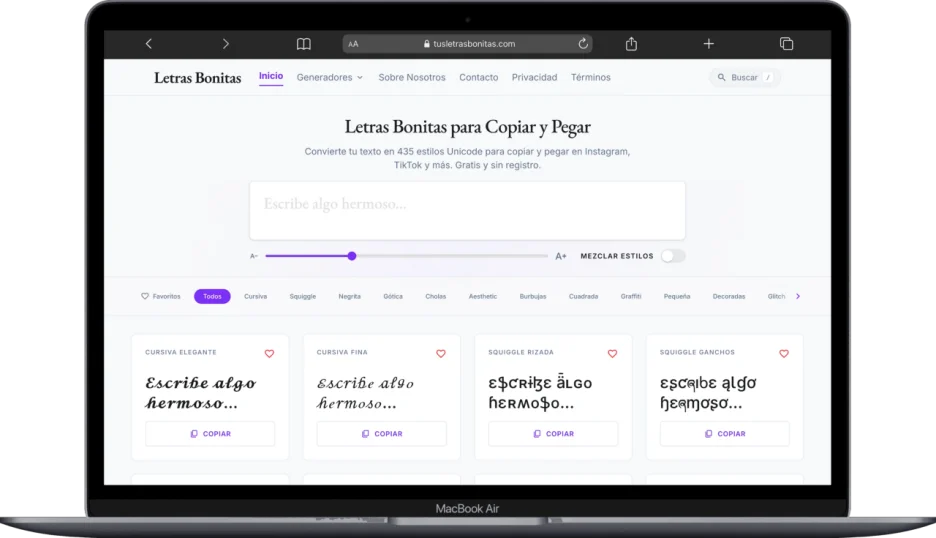Click the A- decrease font size icon
This screenshot has height=538, width=936.
point(254,256)
